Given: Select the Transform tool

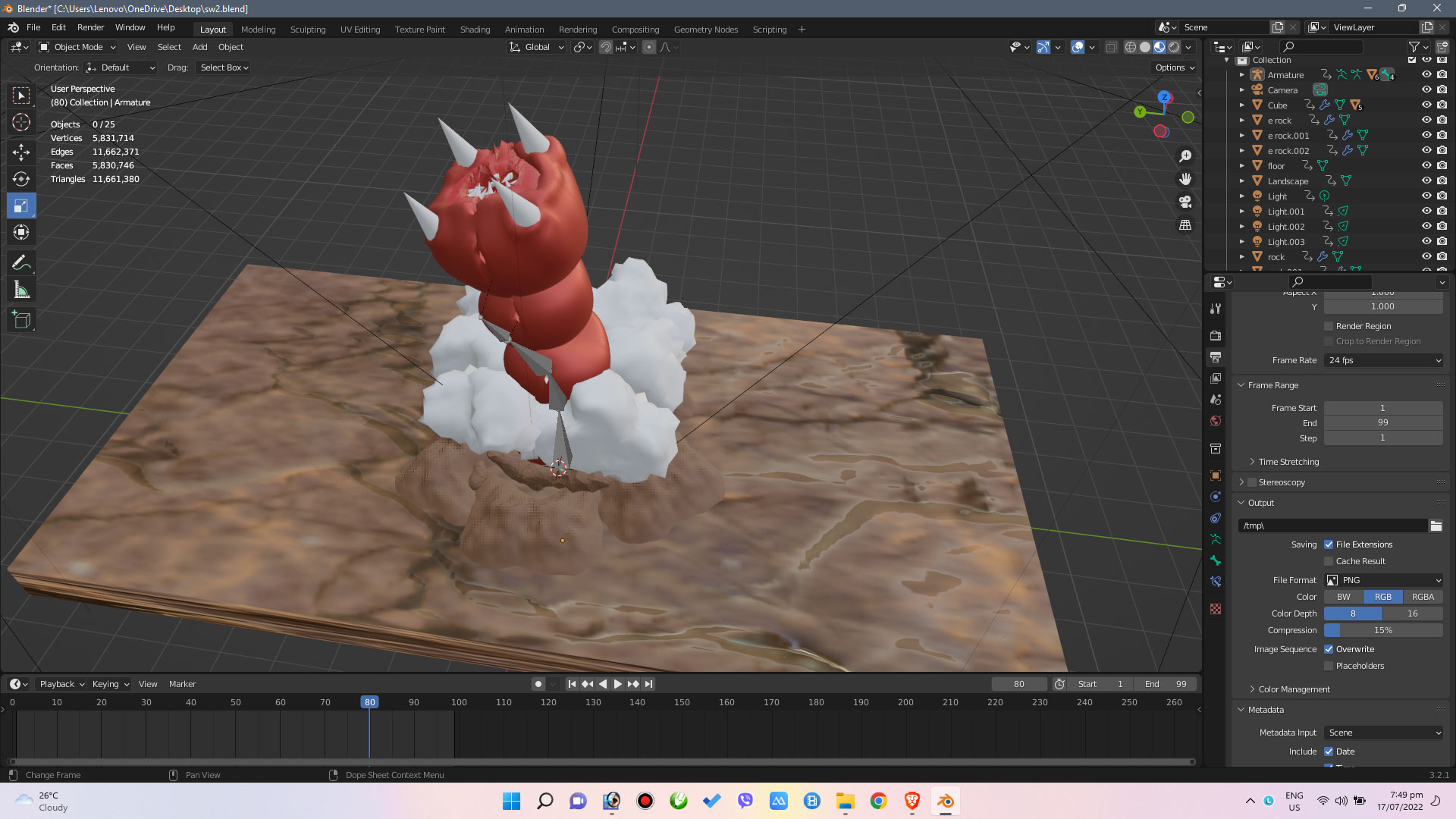Looking at the screenshot, I should (x=21, y=232).
